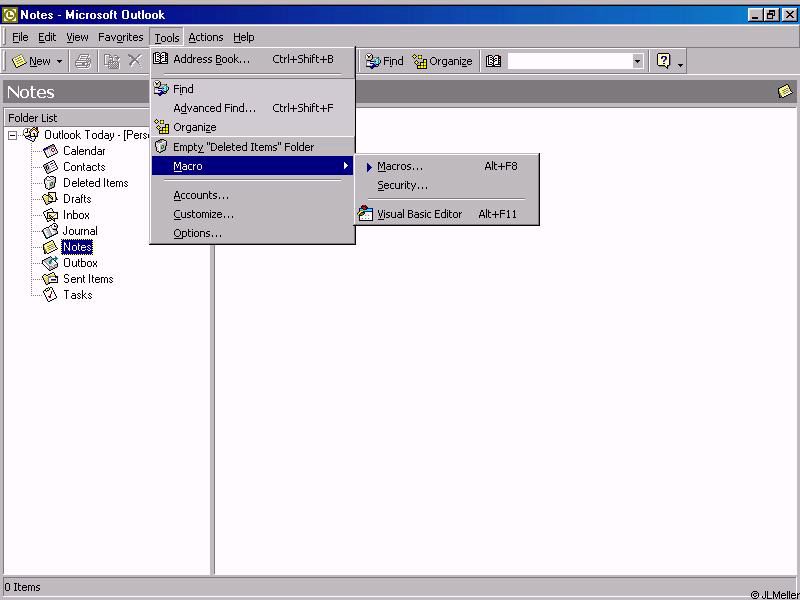Collapse the Outlook Today tree node
The width and height of the screenshot is (800, 600).
(12, 135)
